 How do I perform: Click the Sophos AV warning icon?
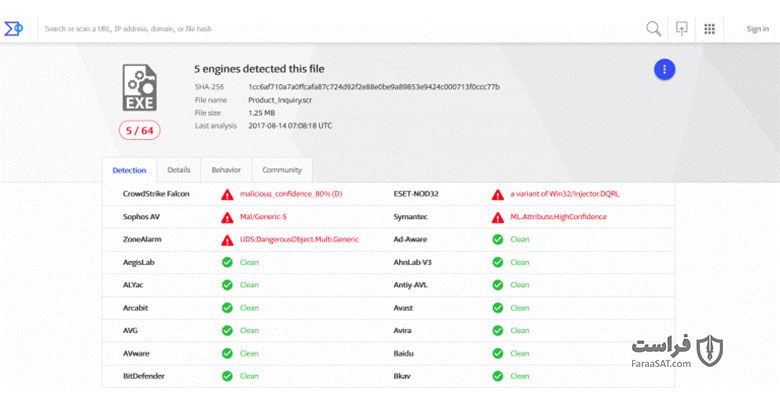pos(227,217)
